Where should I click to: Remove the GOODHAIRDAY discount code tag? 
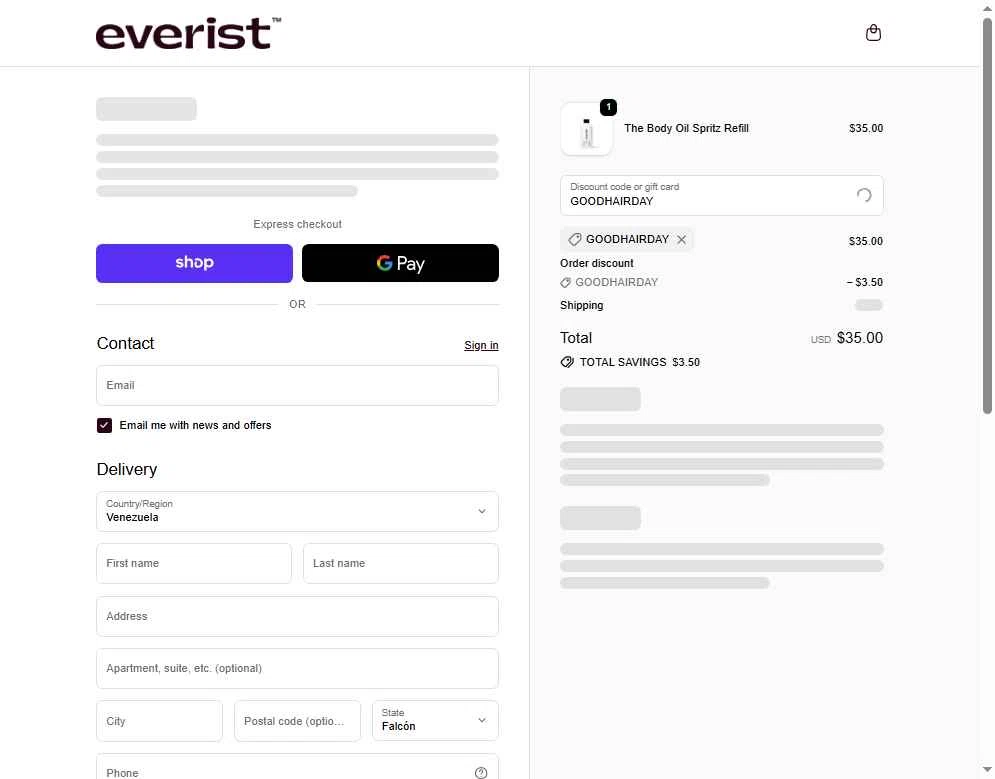(682, 240)
